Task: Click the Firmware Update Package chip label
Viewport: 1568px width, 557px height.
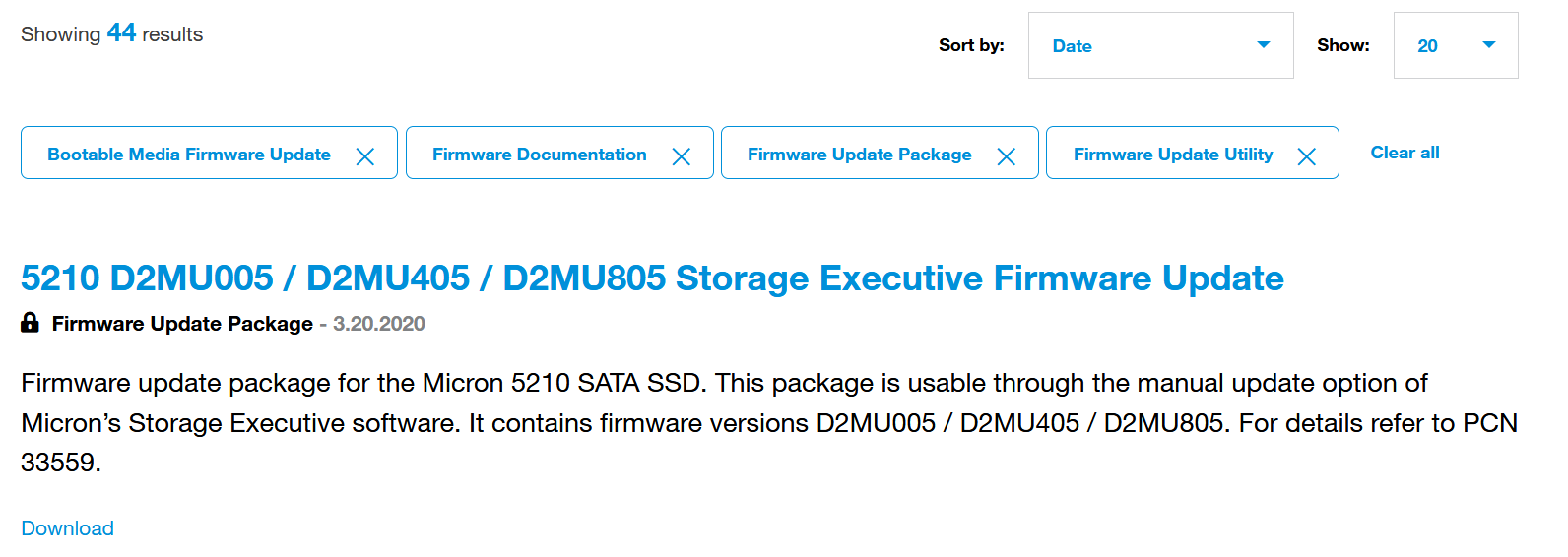Action: [x=859, y=155]
